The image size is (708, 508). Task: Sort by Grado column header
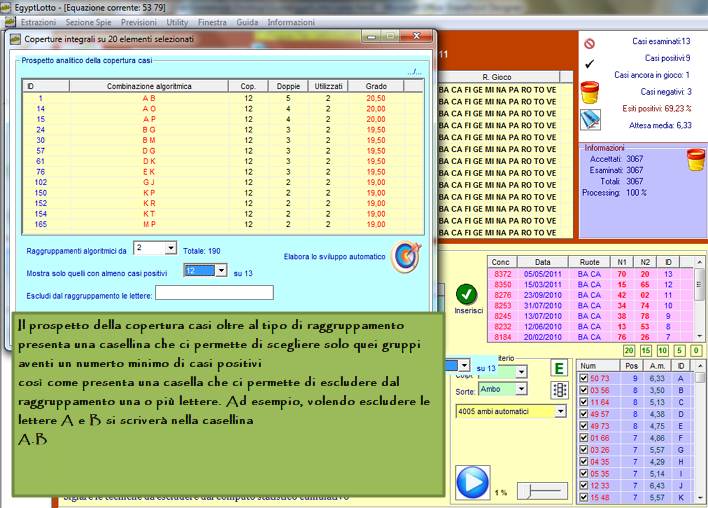(x=376, y=86)
